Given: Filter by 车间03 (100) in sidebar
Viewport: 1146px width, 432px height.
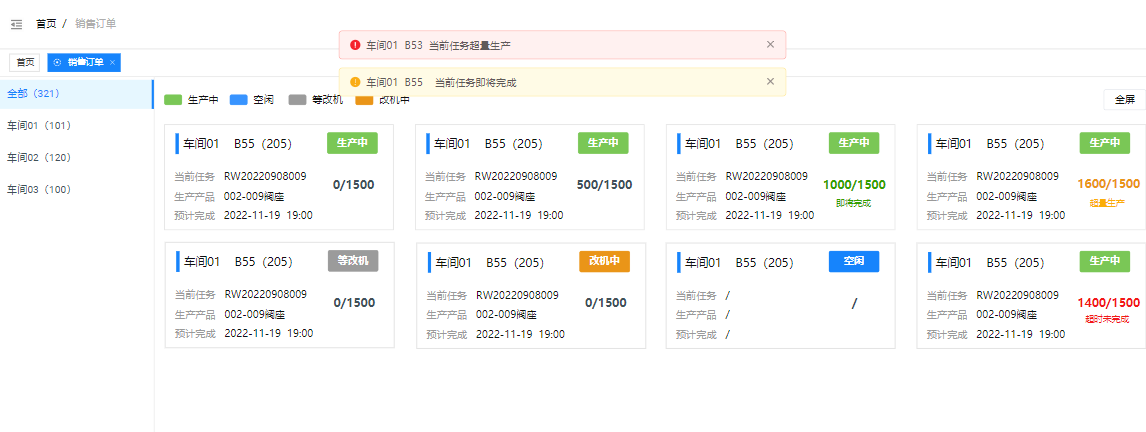Looking at the screenshot, I should pyautogui.click(x=38, y=189).
